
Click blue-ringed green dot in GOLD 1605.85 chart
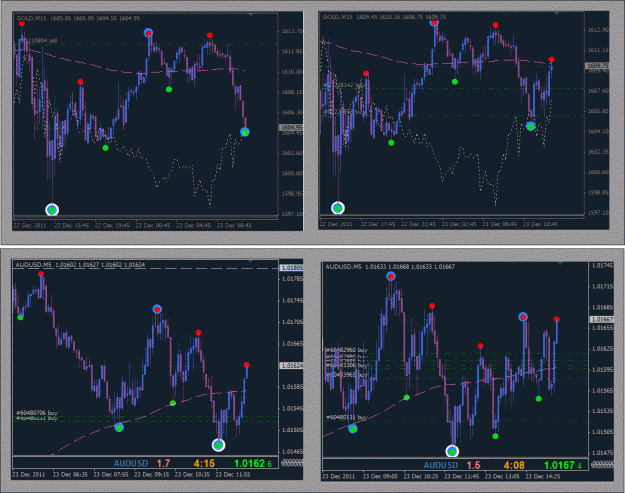(x=245, y=132)
